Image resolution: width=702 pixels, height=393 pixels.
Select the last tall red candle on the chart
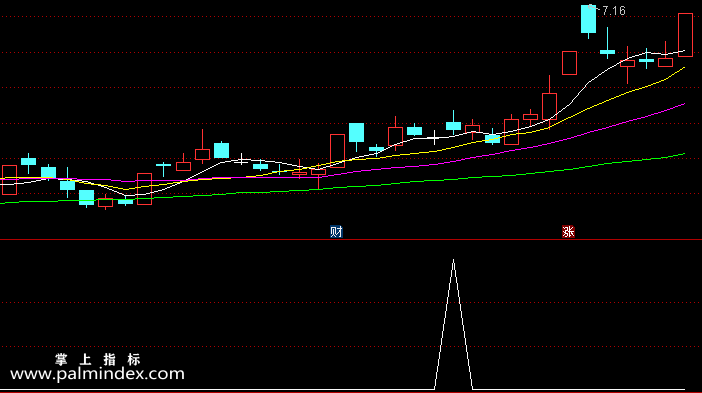coord(685,35)
